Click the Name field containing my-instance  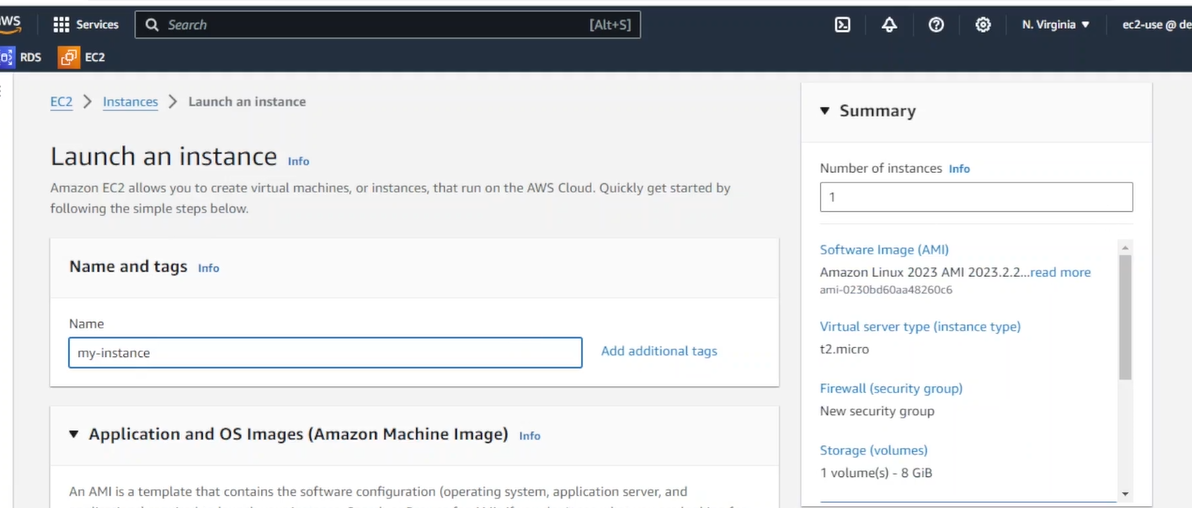click(325, 353)
